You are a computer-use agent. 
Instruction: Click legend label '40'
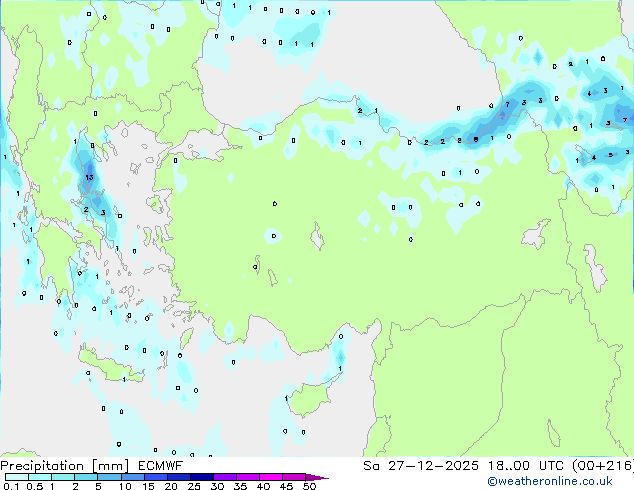coord(263,486)
